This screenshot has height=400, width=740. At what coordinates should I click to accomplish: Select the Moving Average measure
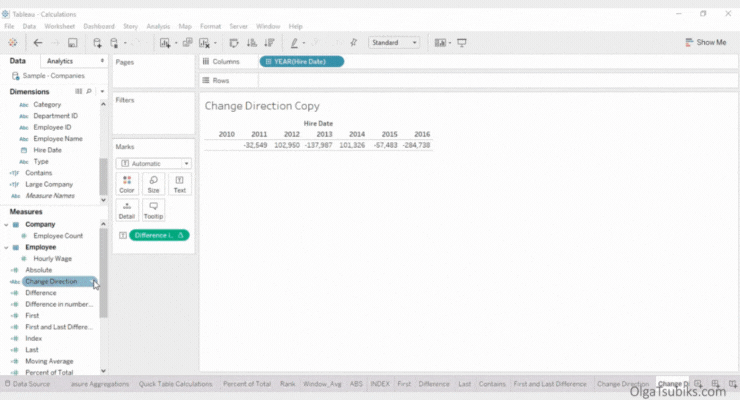(49, 361)
